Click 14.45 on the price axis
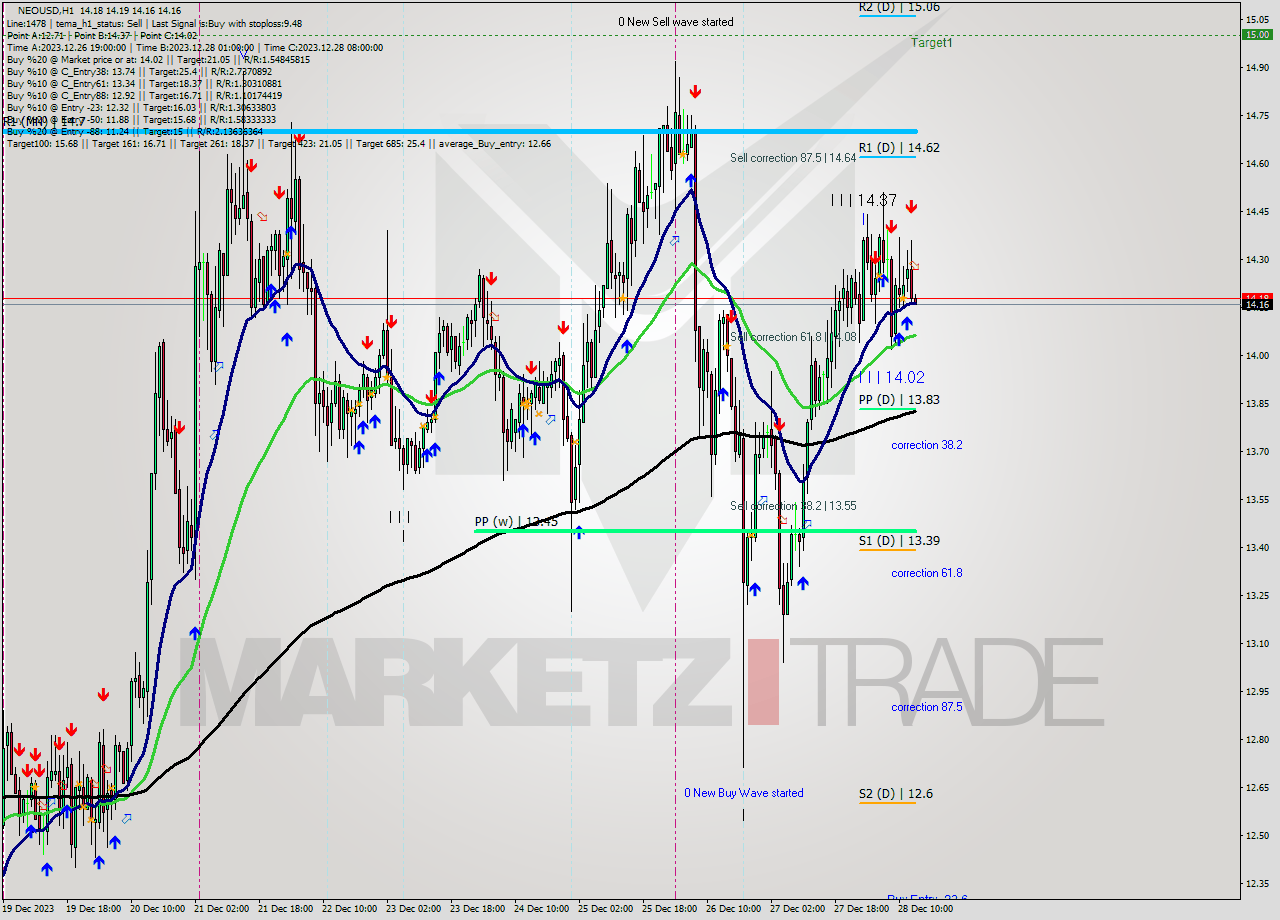1280x920 pixels. (x=1257, y=211)
